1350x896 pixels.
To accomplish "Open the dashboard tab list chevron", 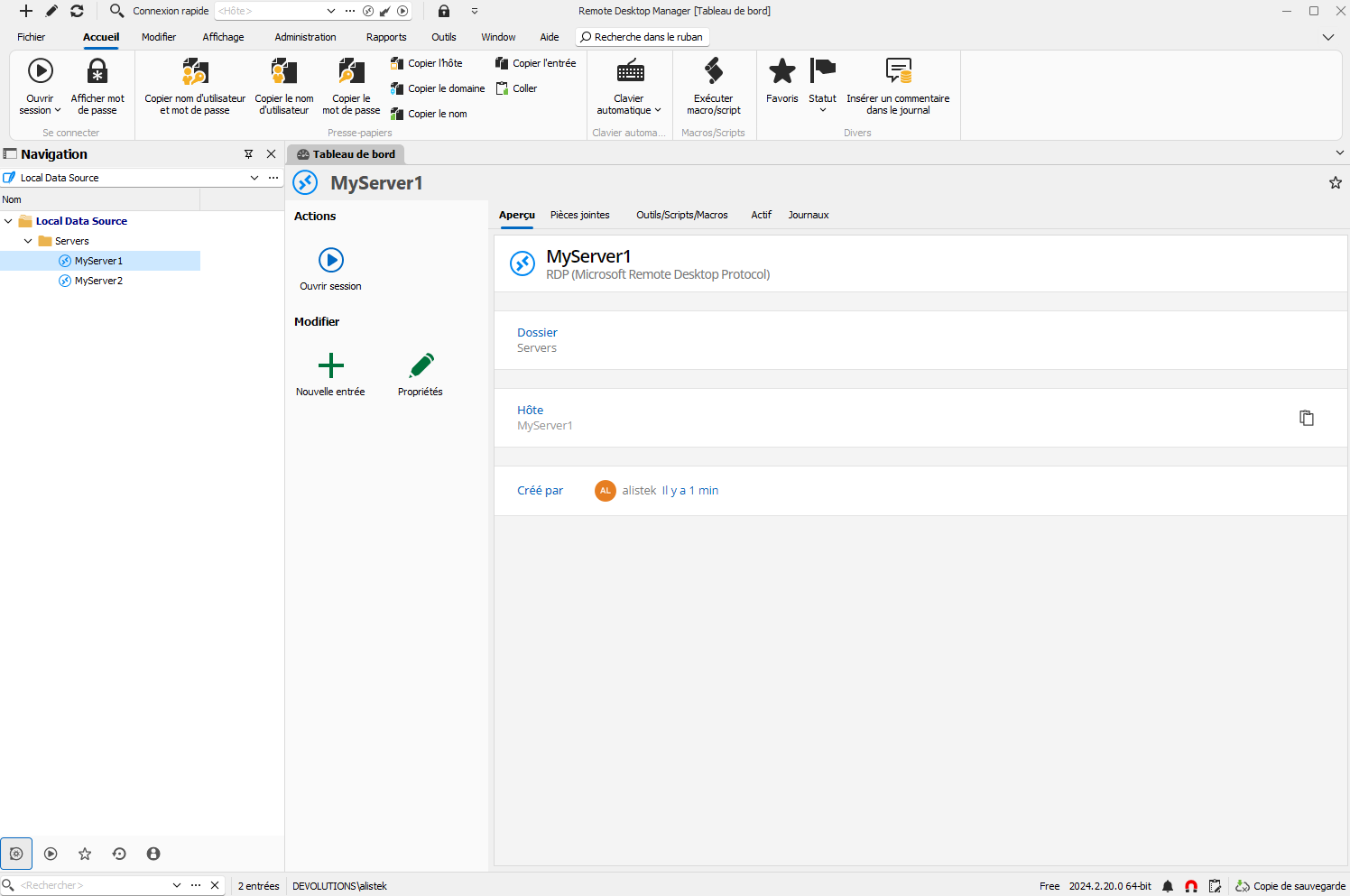I will (x=1339, y=153).
